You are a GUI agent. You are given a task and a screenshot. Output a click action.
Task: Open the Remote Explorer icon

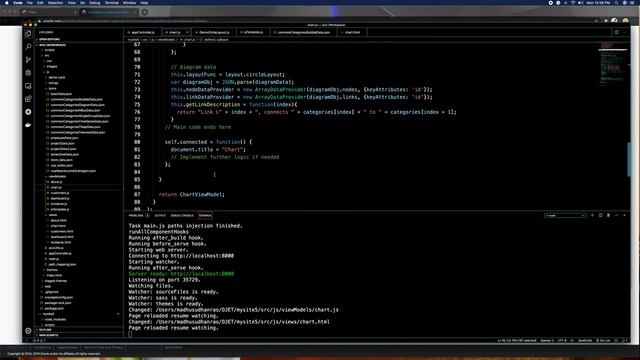point(28,86)
